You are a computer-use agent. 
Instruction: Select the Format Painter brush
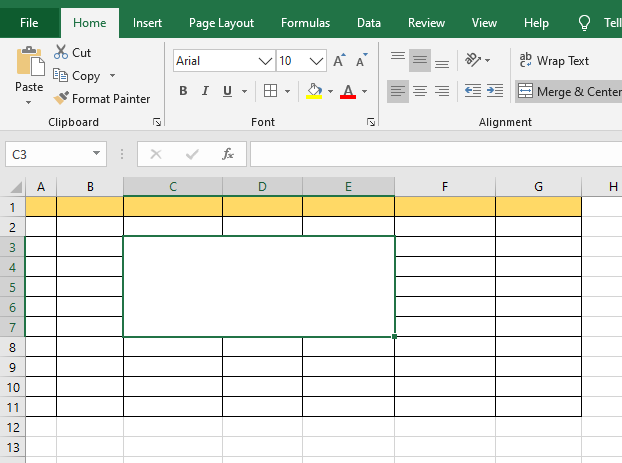tap(62, 99)
